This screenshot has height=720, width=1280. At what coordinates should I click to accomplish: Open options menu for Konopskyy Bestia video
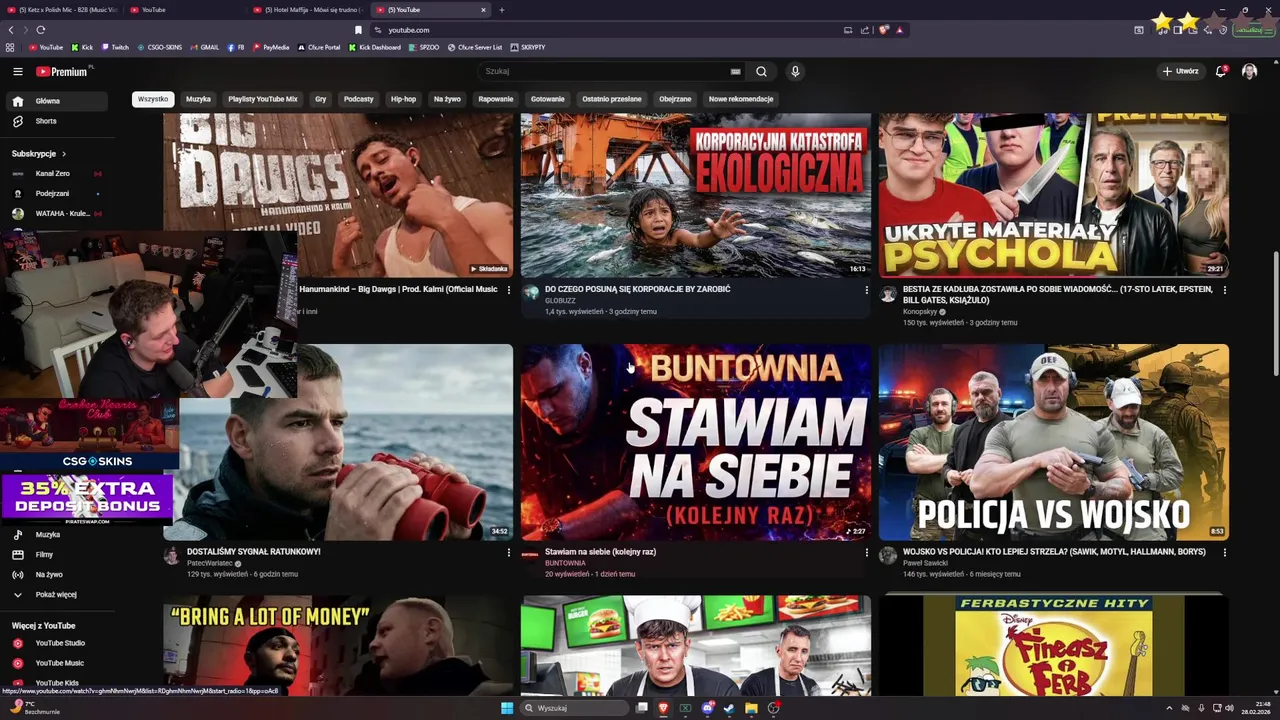pos(1224,290)
